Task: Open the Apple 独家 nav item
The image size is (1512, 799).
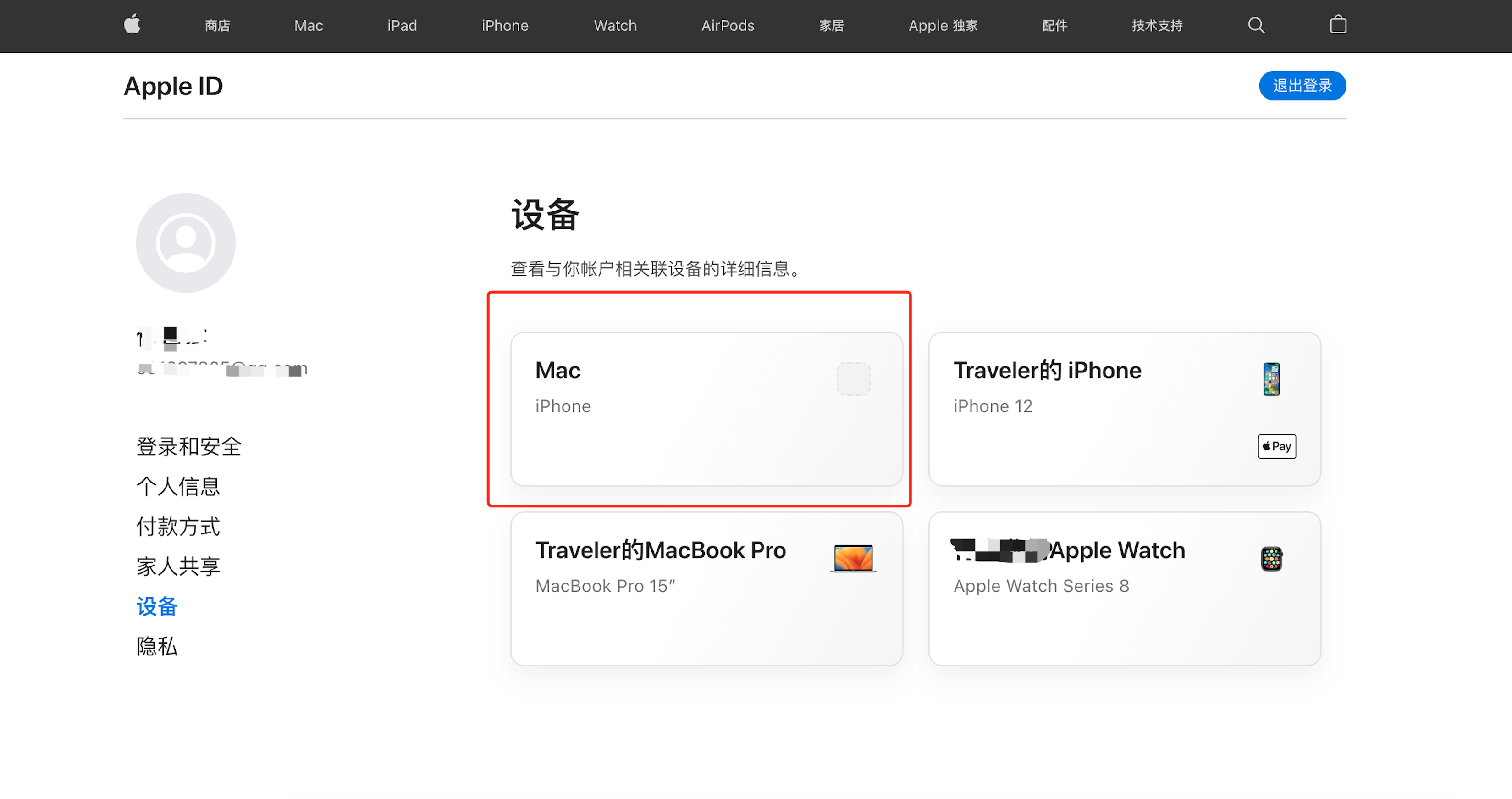Action: (943, 26)
